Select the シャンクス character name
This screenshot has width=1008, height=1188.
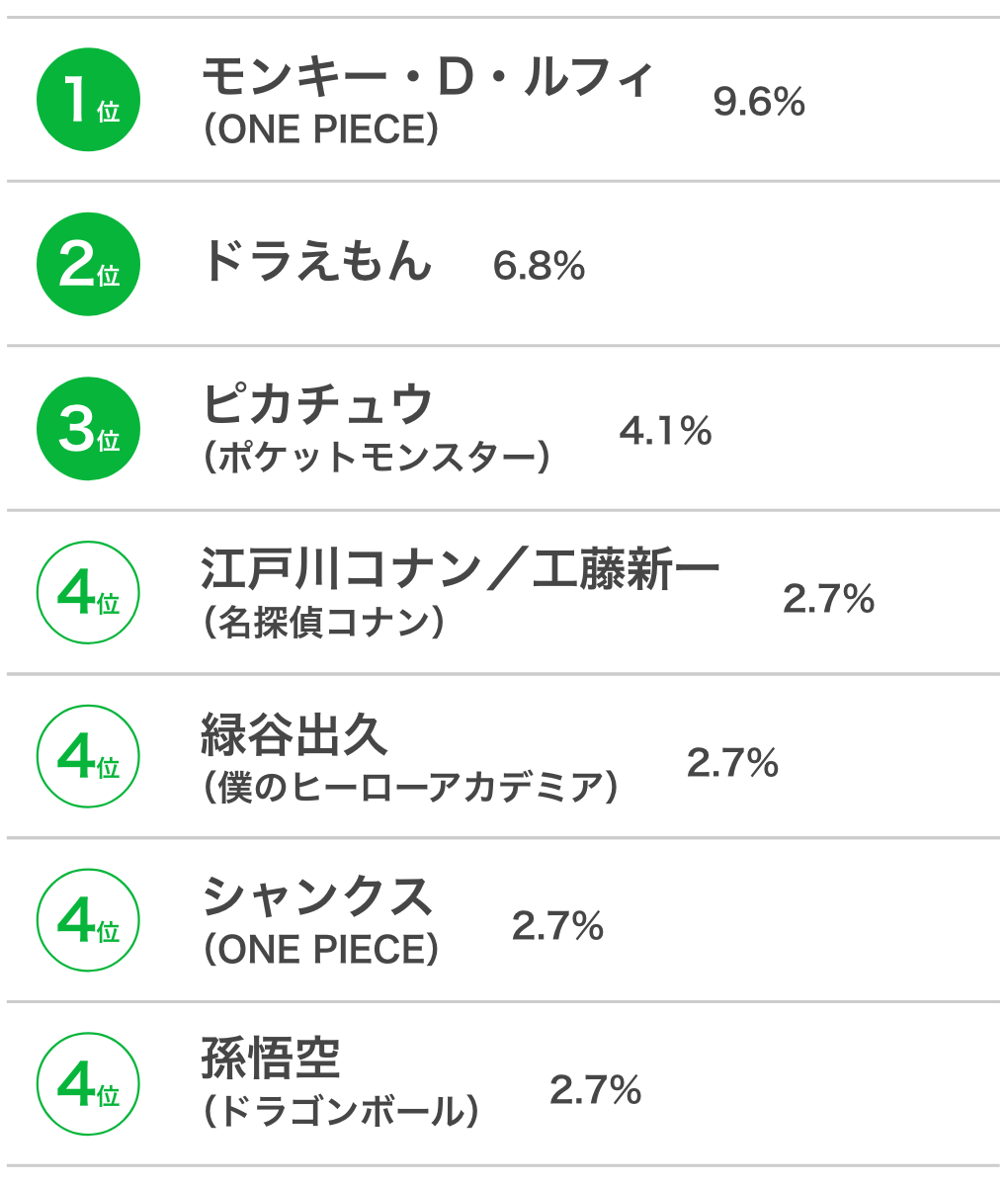pyautogui.click(x=318, y=897)
